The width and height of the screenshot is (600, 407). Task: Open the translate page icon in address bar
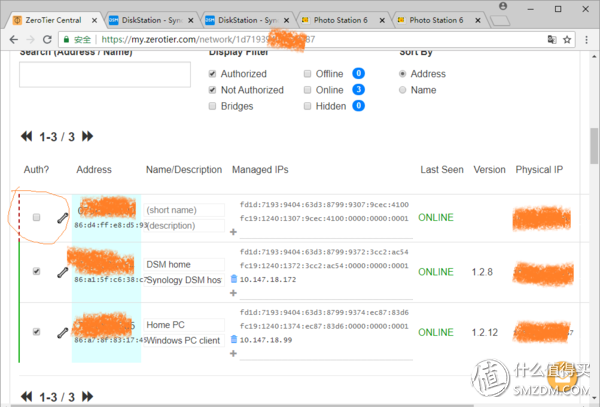pyautogui.click(x=552, y=39)
